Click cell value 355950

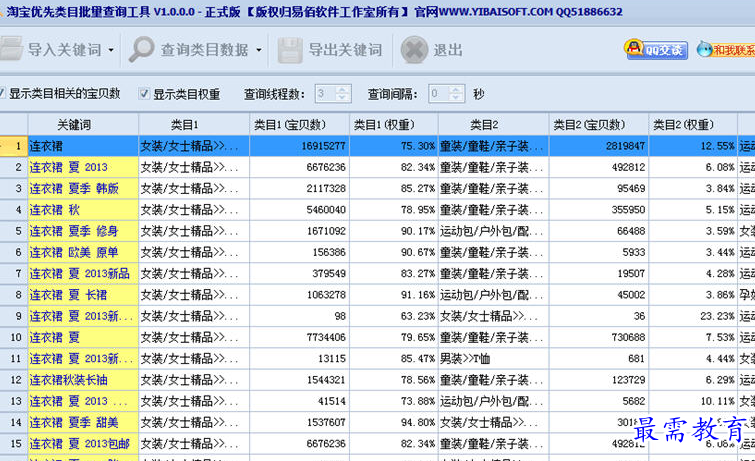tap(599, 210)
